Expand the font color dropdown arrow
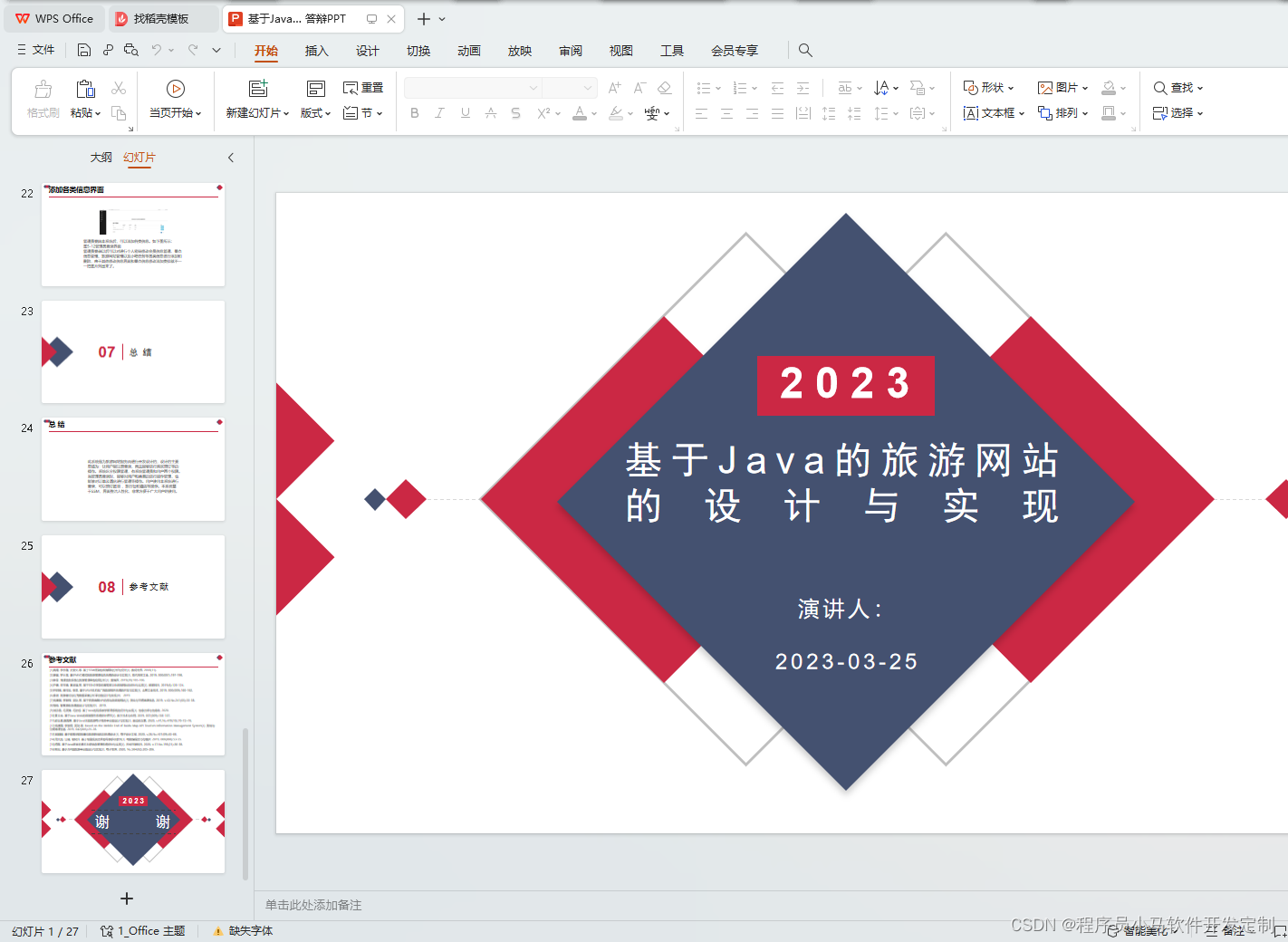 click(x=593, y=114)
